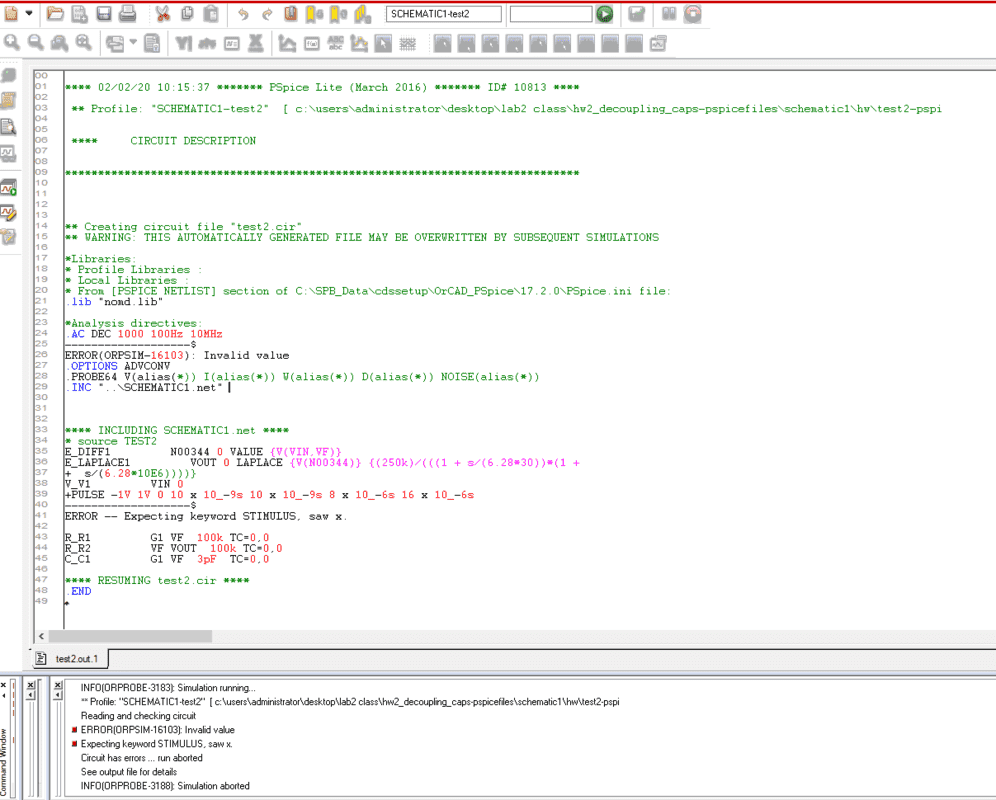Click the Run simulation sidebar icon
Viewport: 996px width, 800px height.
tap(9, 187)
